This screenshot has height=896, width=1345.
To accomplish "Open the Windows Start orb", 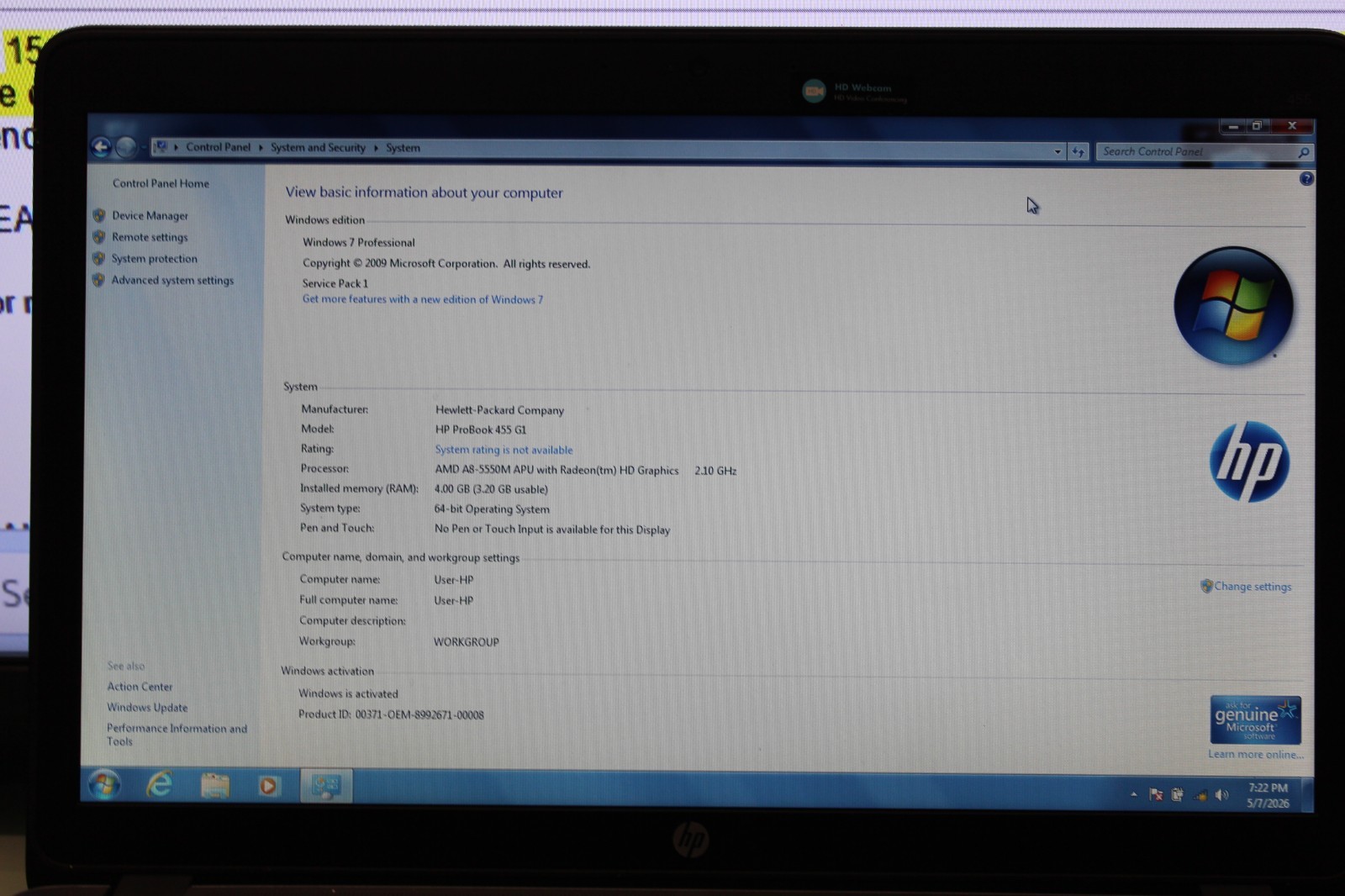I will point(104,785).
